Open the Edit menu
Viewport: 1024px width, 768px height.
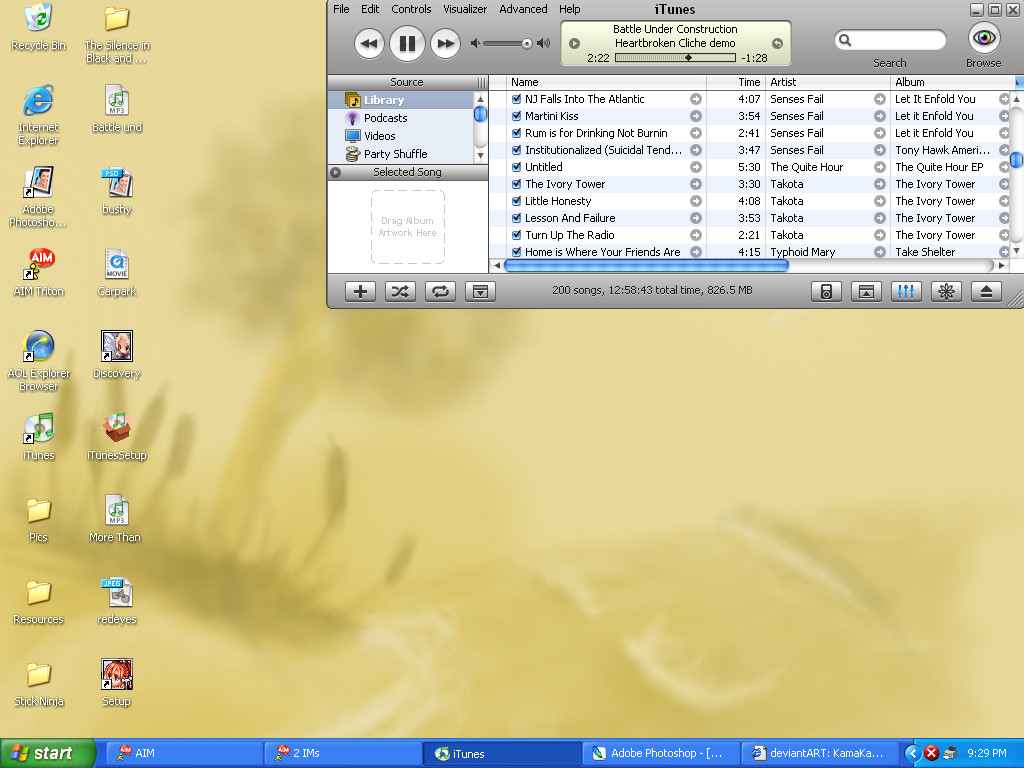click(x=370, y=9)
